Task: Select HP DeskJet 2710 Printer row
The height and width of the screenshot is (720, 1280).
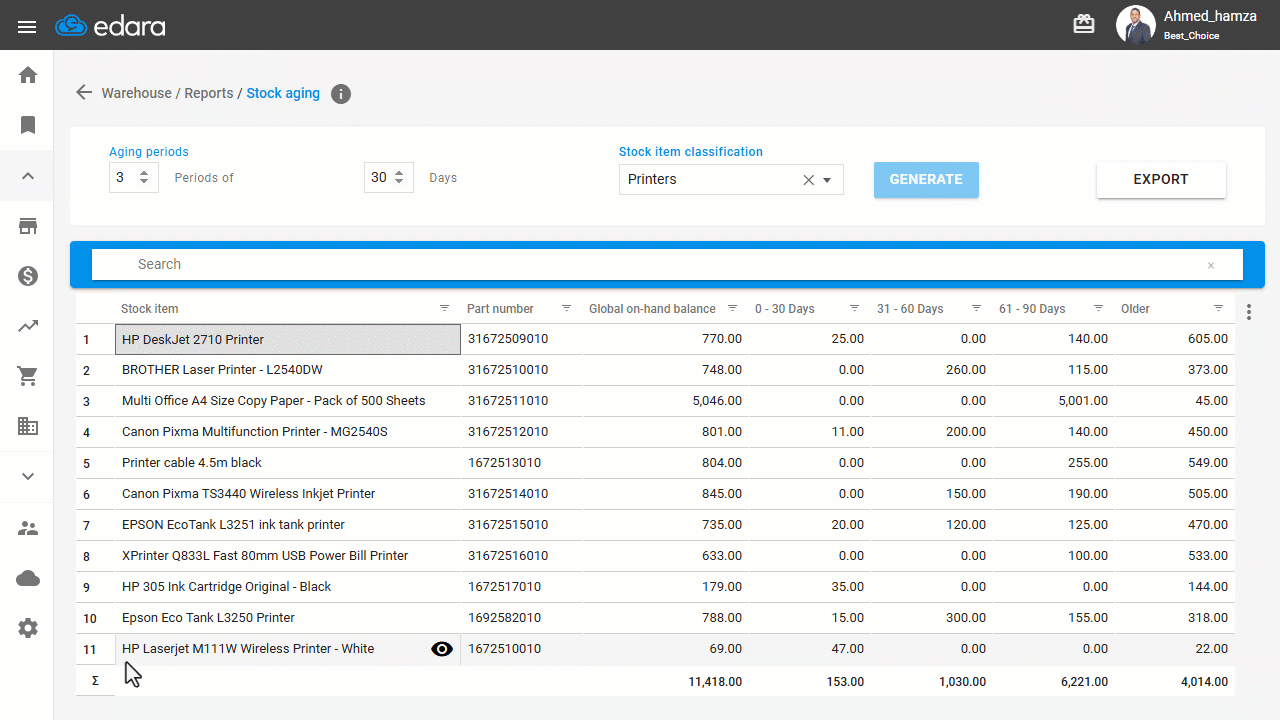Action: point(288,339)
